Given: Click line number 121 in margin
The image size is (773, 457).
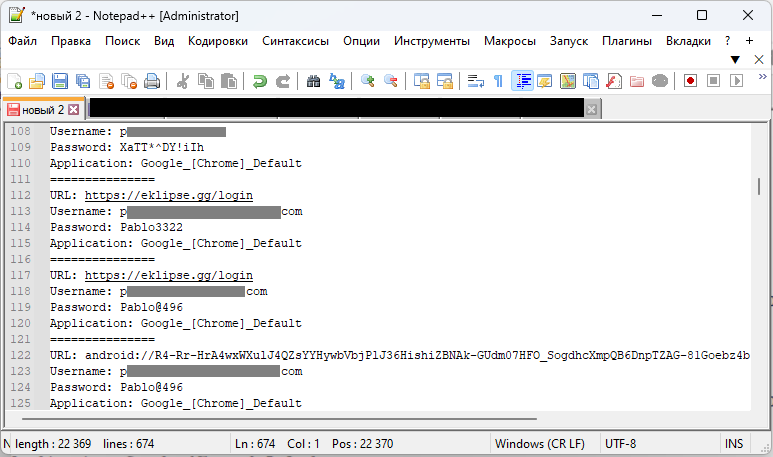Looking at the screenshot, I should pyautogui.click(x=21, y=339).
